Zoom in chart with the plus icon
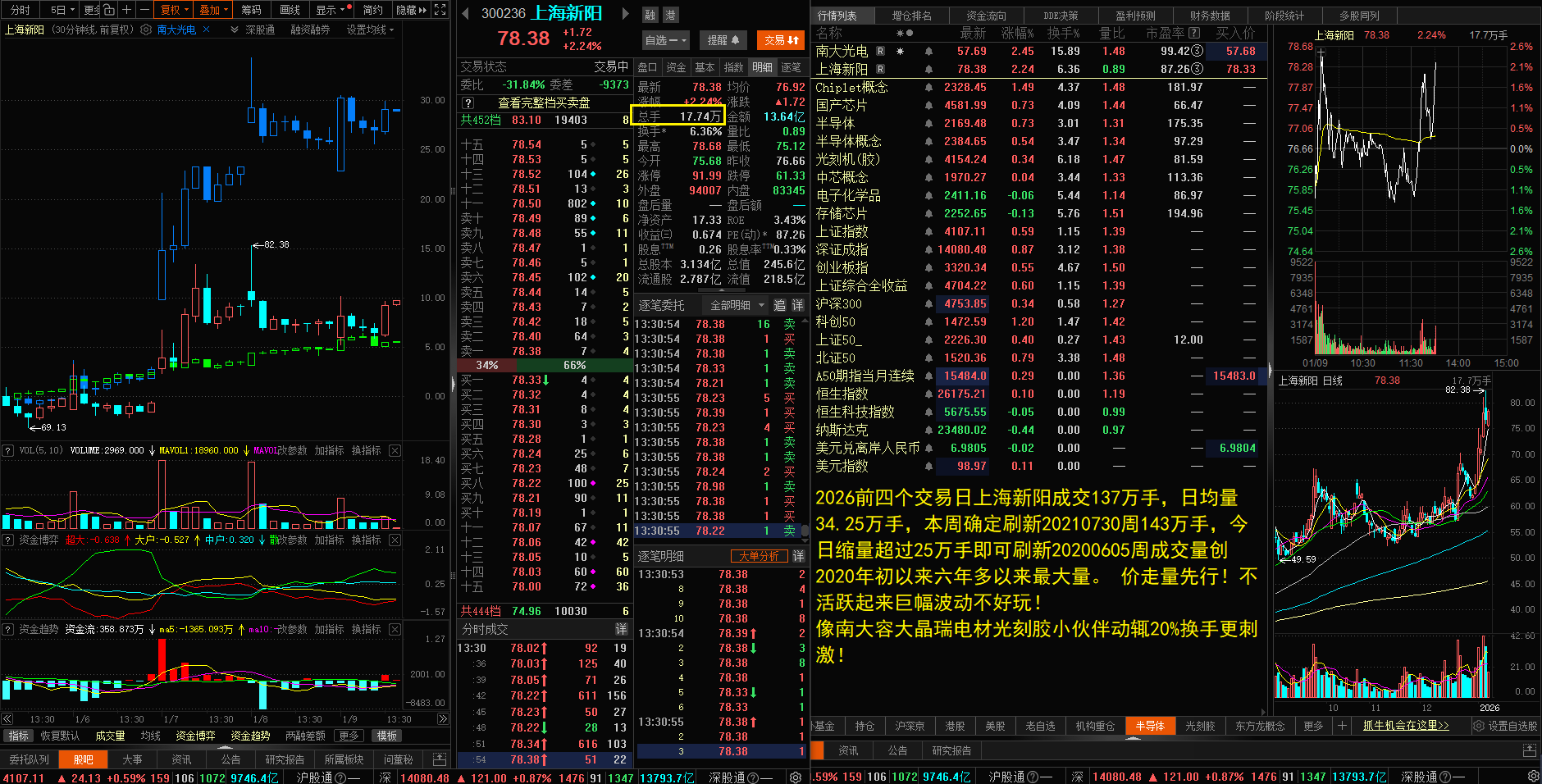Screen dimensions: 1542x784 pyautogui.click(x=126, y=10)
